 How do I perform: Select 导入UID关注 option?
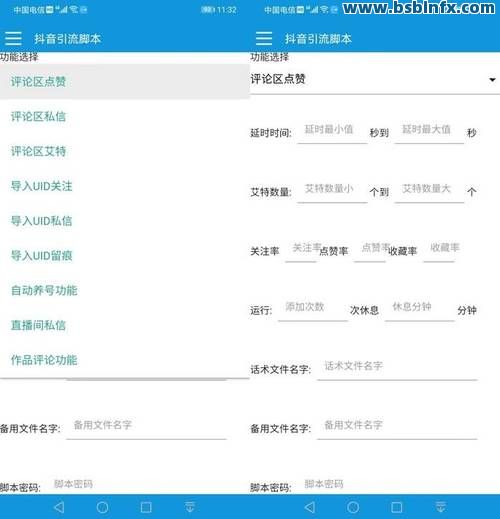(125, 186)
